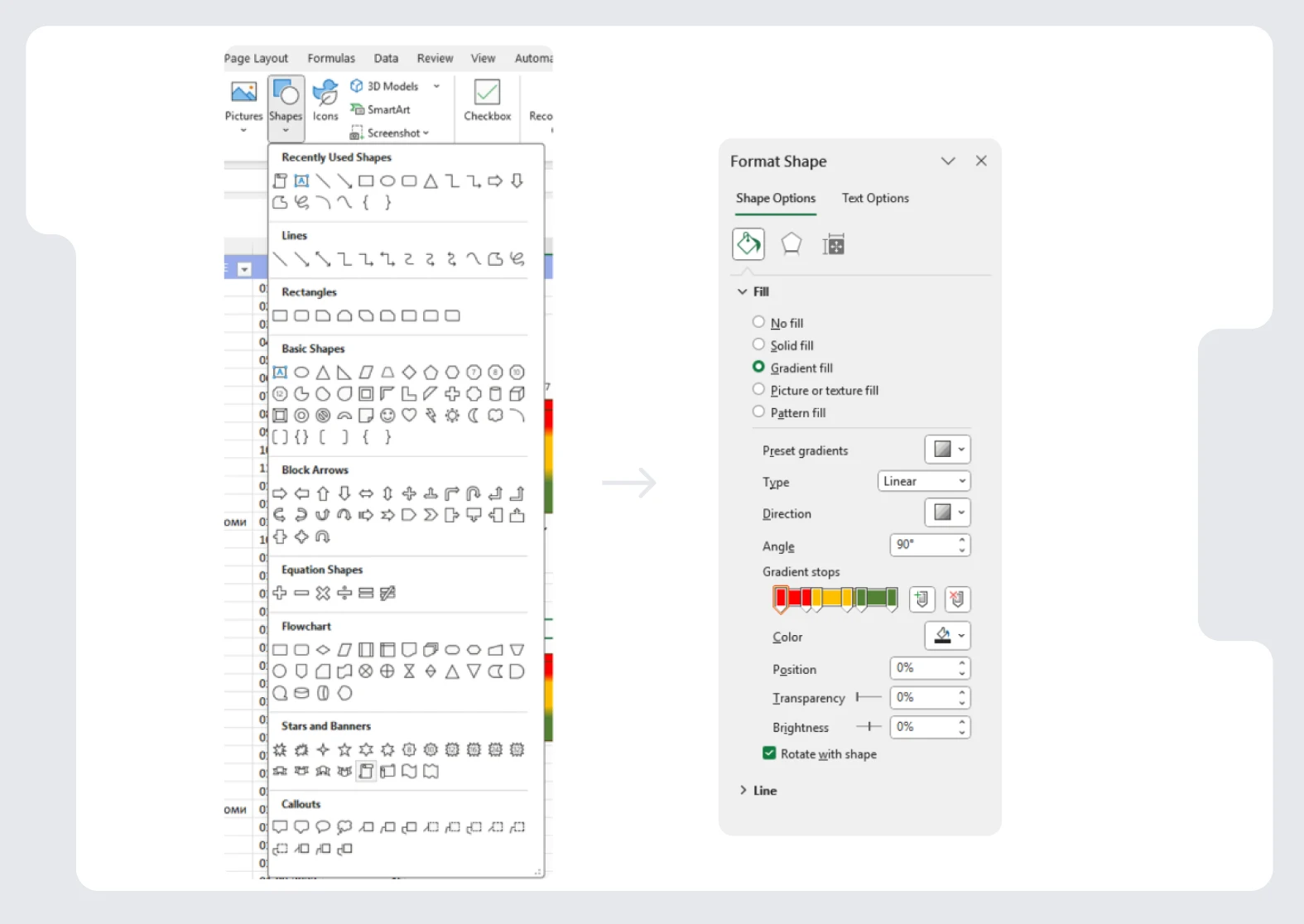Open the Preset gradients dropdown
1304x924 pixels.
(x=947, y=450)
